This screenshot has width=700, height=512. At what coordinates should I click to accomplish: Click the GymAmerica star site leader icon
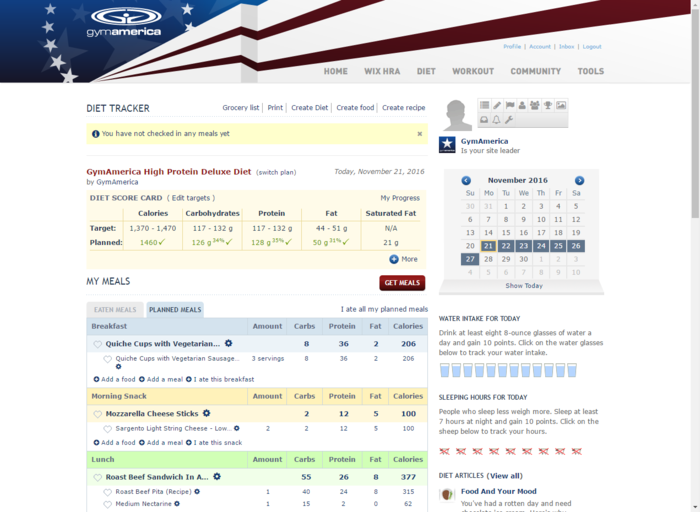[447, 145]
